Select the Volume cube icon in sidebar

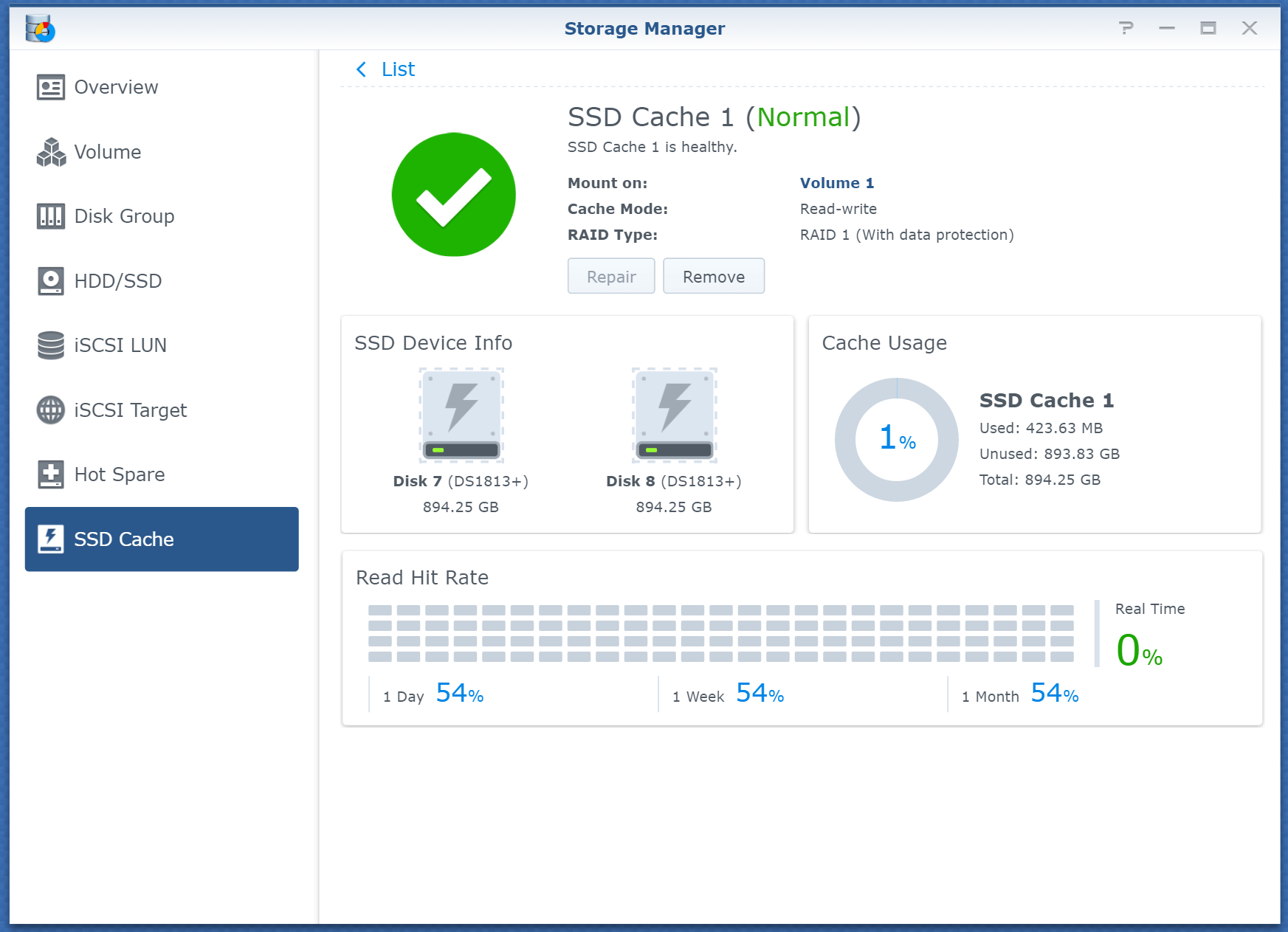(x=49, y=151)
